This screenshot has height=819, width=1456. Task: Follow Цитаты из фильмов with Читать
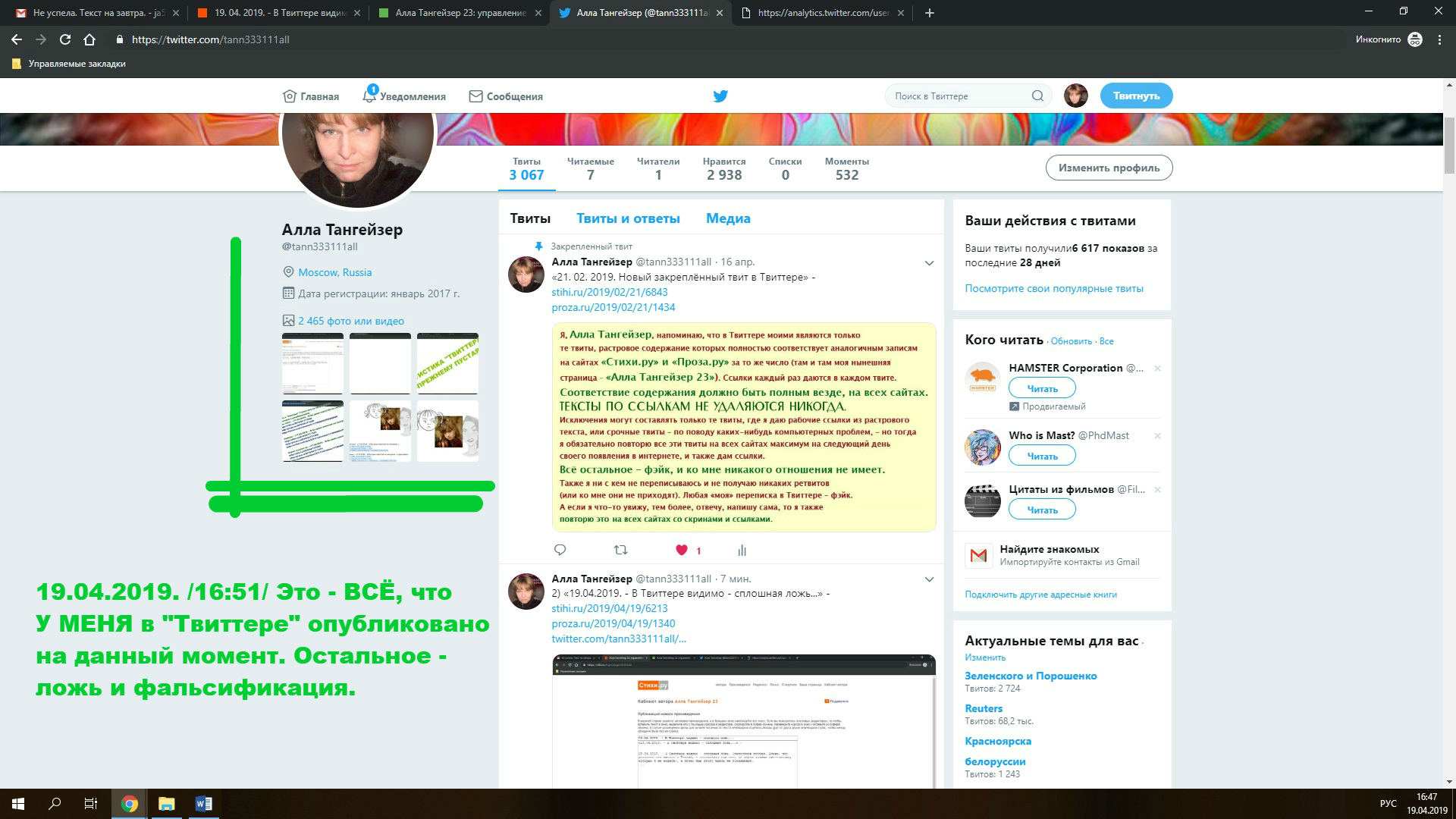[x=1042, y=510]
